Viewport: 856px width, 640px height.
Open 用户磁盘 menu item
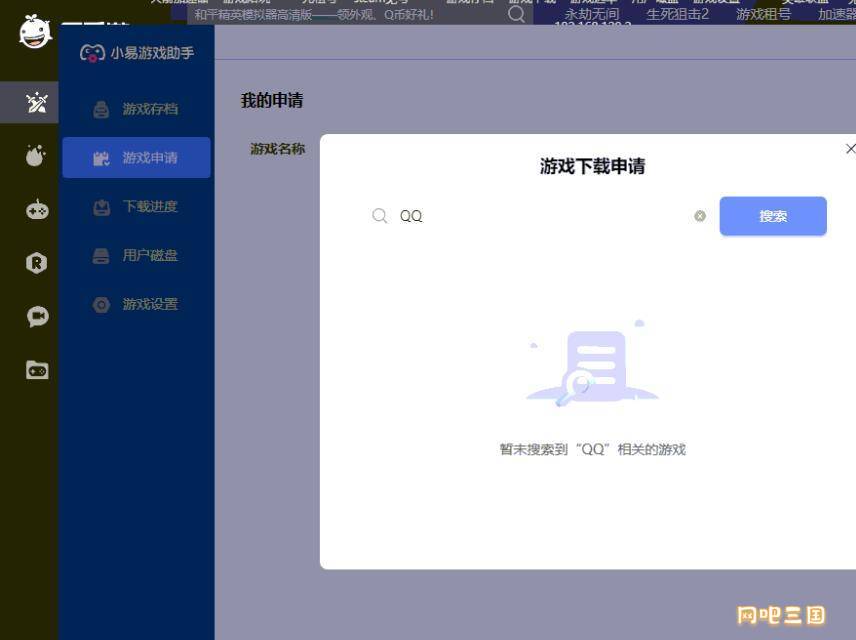[136, 255]
